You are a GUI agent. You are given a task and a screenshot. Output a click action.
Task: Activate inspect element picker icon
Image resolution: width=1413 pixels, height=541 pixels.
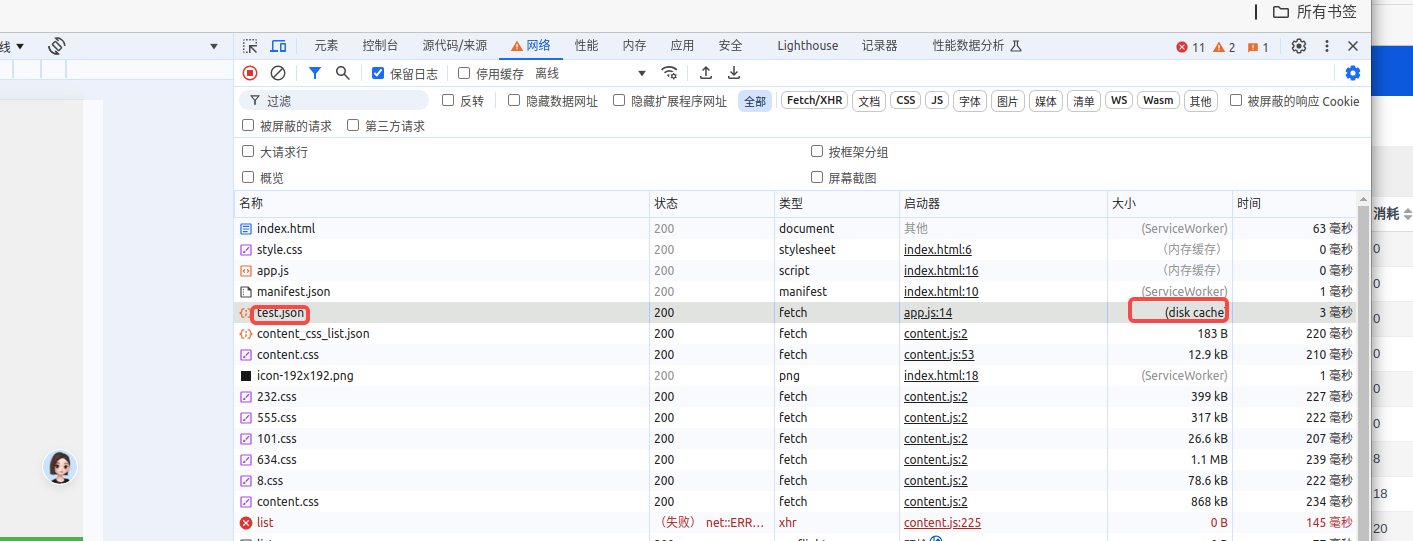(x=251, y=46)
